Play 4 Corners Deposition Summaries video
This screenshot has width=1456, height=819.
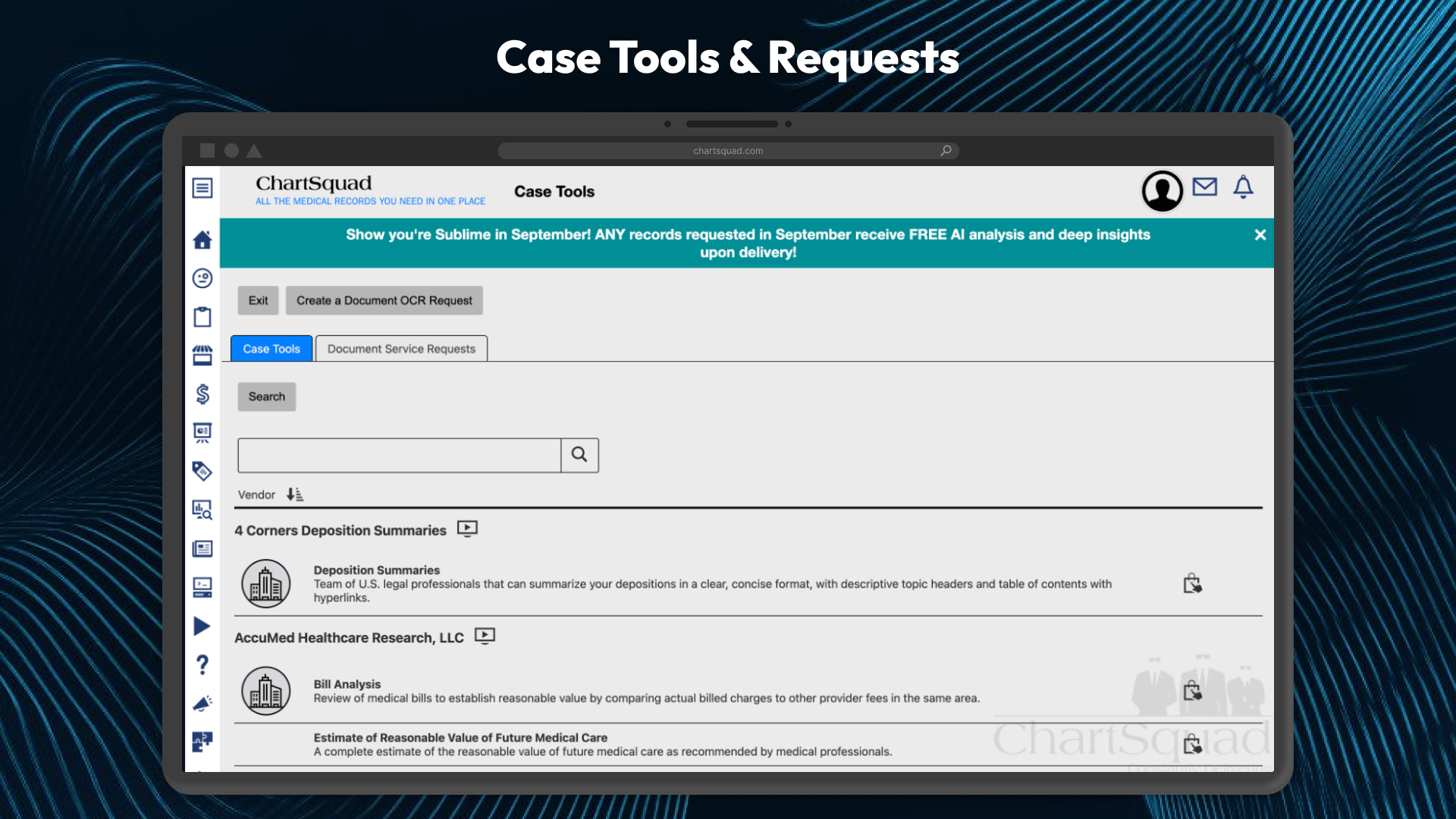[x=467, y=529]
